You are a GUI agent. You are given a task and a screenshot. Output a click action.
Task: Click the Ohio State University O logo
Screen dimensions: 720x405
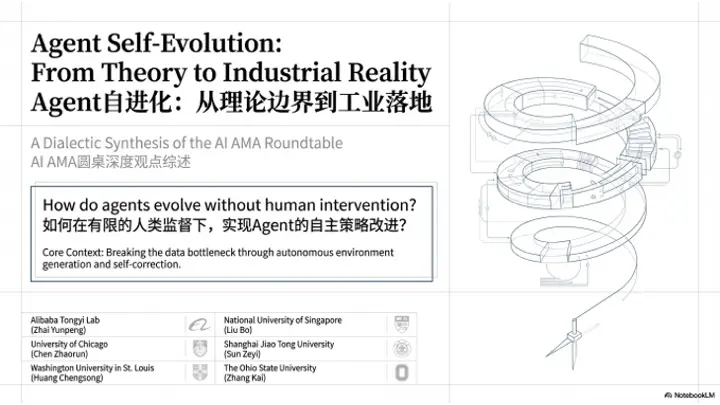pos(401,373)
